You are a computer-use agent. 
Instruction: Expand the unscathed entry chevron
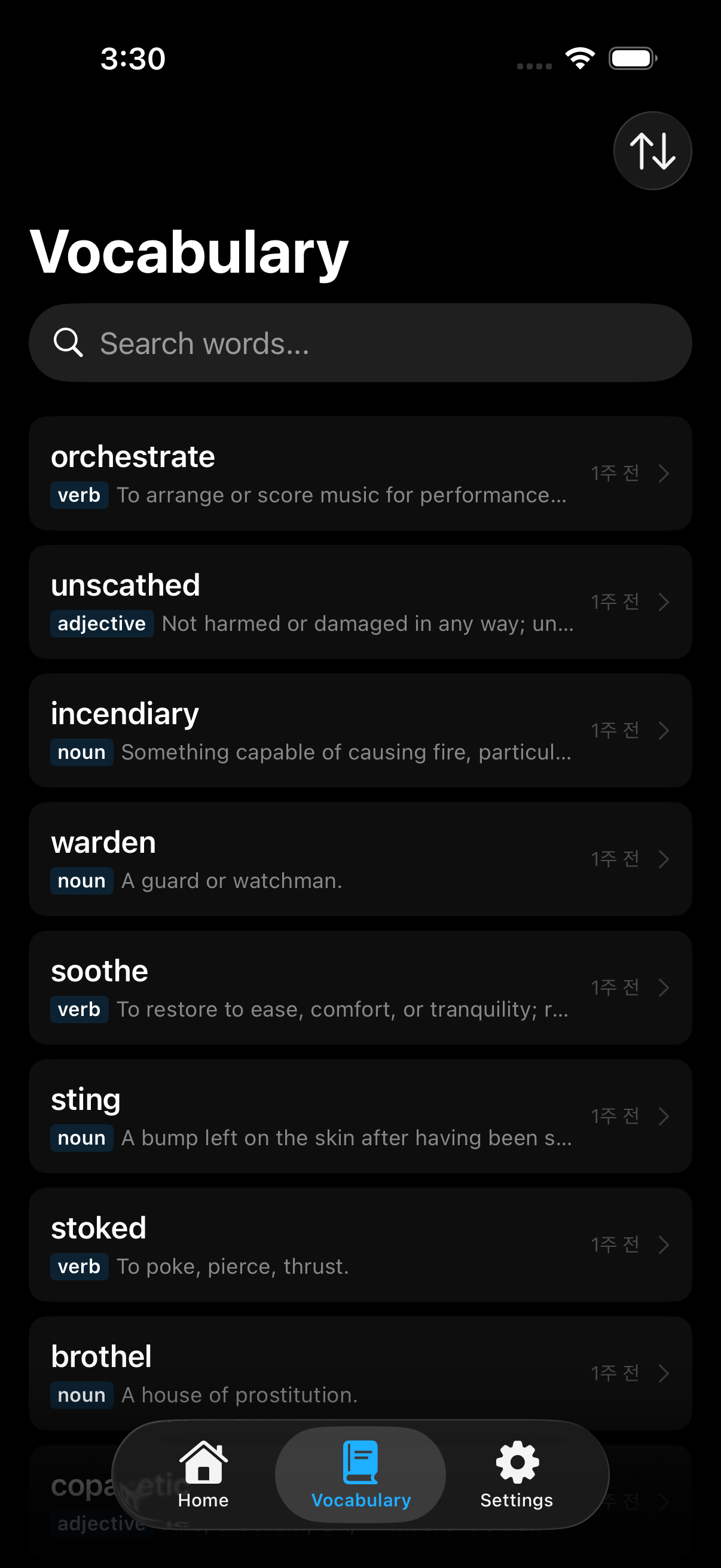pos(664,602)
